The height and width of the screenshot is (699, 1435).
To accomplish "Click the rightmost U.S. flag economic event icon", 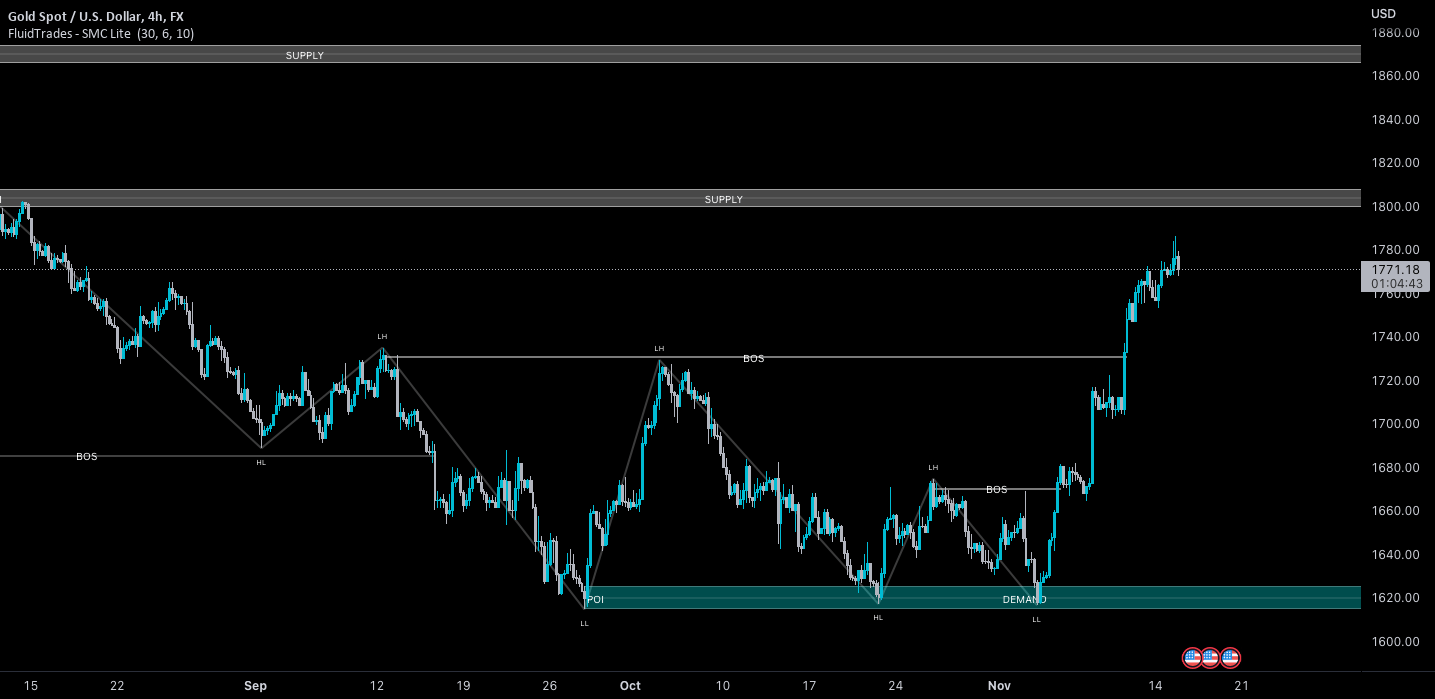I will coord(1229,657).
